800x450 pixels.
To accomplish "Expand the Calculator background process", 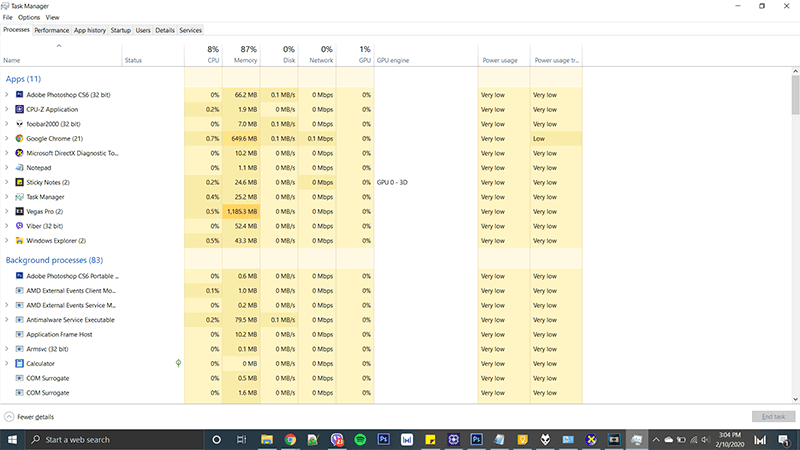I will (7, 364).
